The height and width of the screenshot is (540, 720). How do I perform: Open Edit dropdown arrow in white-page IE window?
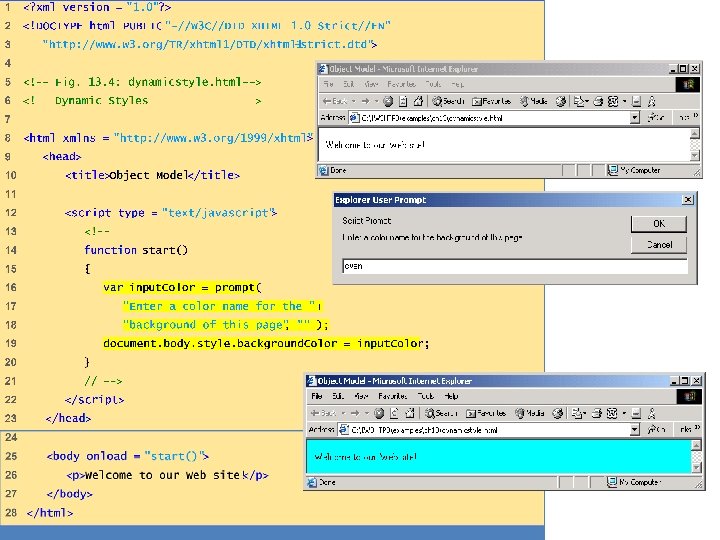624,101
